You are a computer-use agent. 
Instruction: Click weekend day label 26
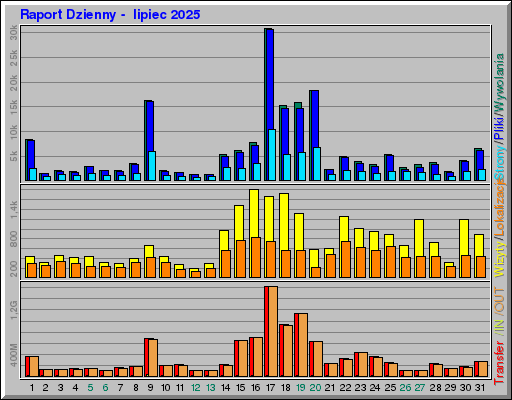coord(405,388)
